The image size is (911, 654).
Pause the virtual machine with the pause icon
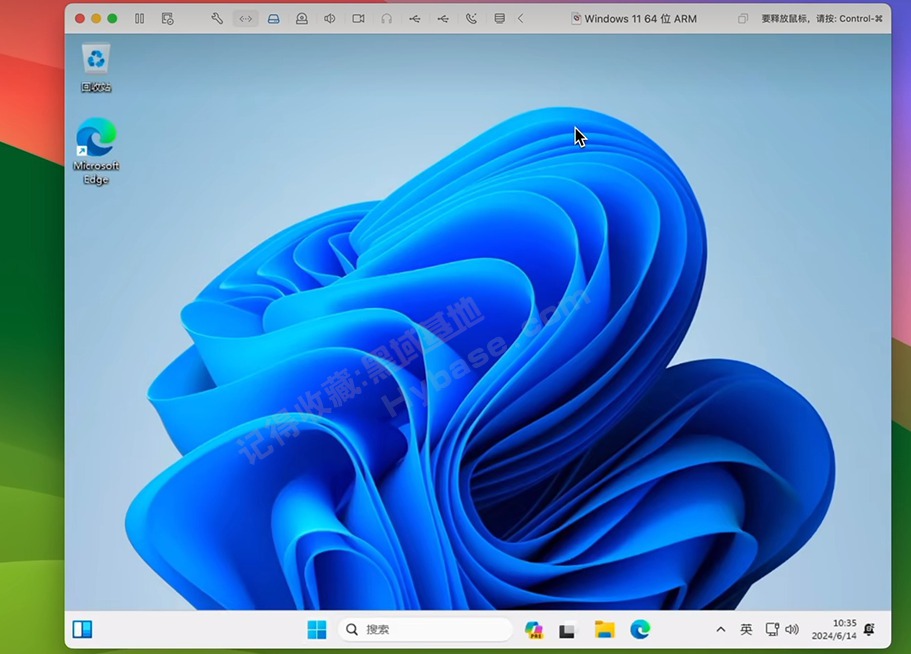(139, 19)
